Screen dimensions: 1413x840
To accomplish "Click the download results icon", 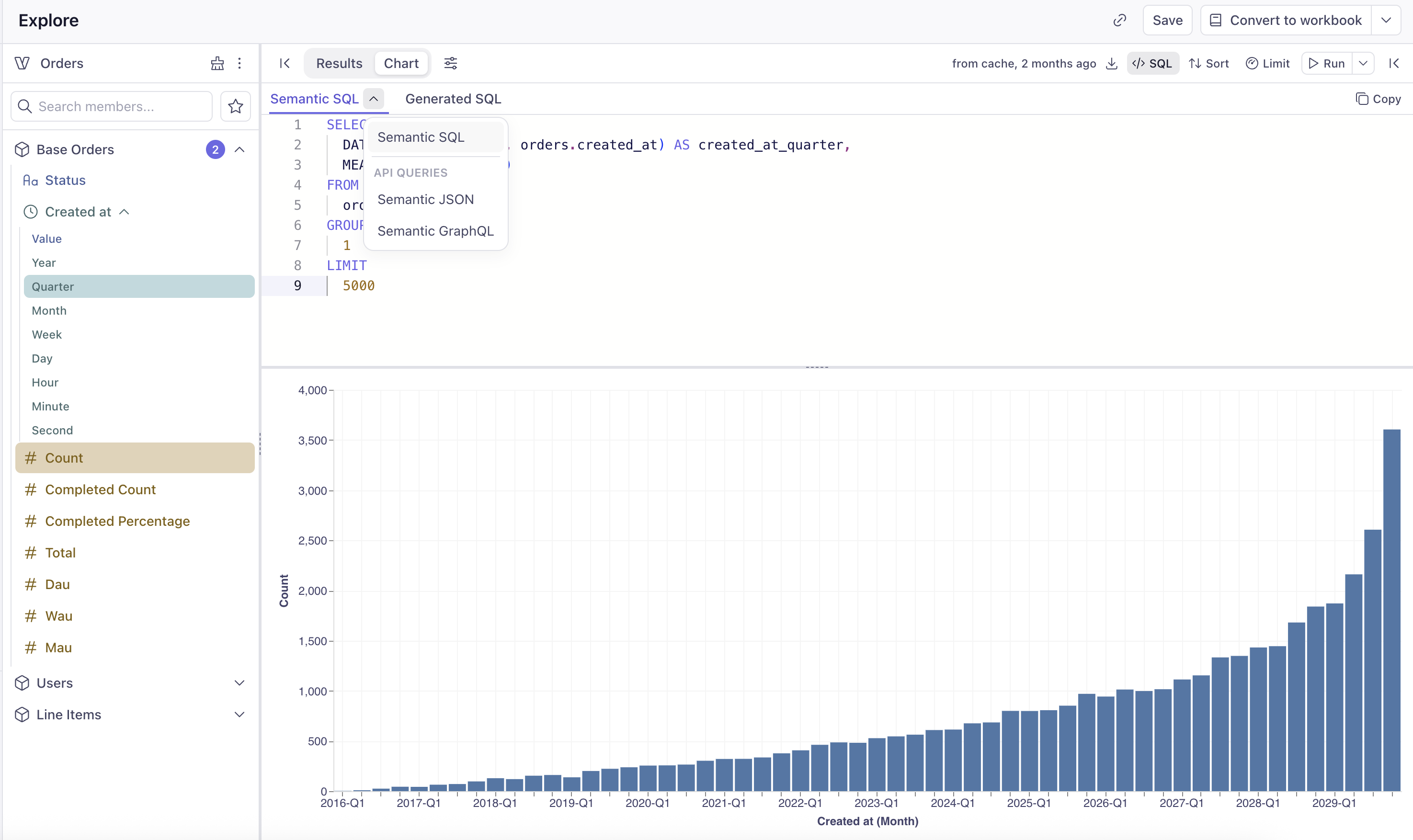I will click(x=1112, y=63).
